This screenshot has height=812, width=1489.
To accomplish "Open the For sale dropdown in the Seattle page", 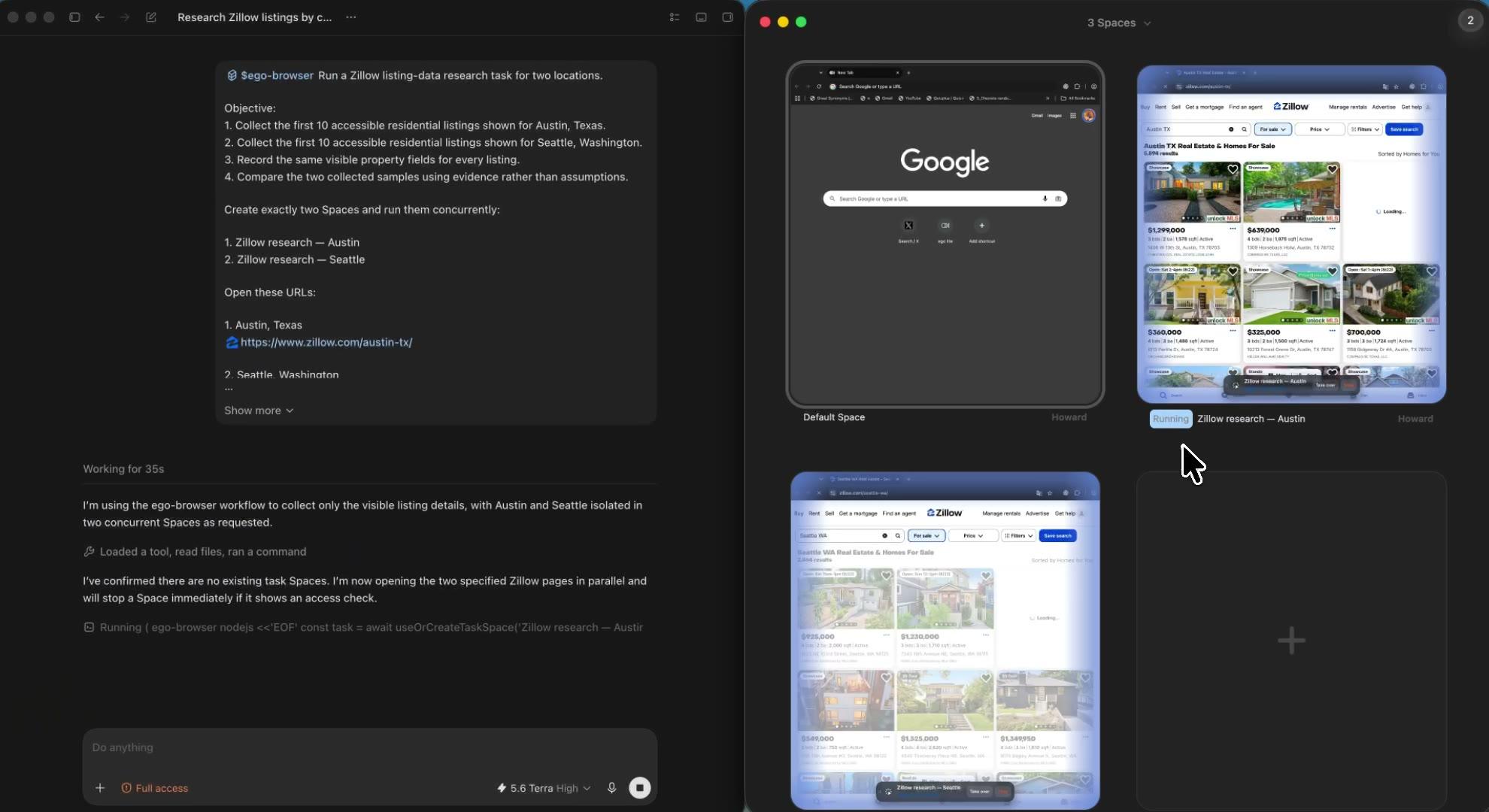I will [926, 536].
